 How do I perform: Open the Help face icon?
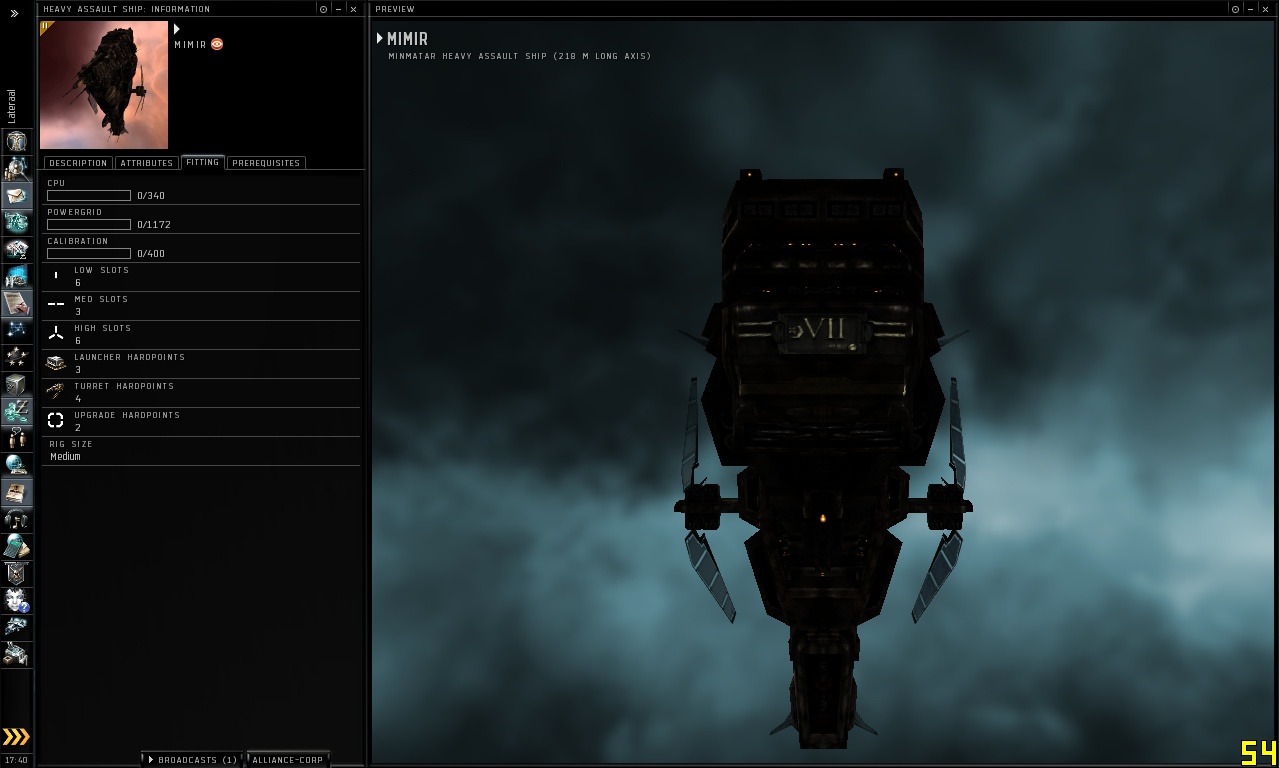[16, 600]
